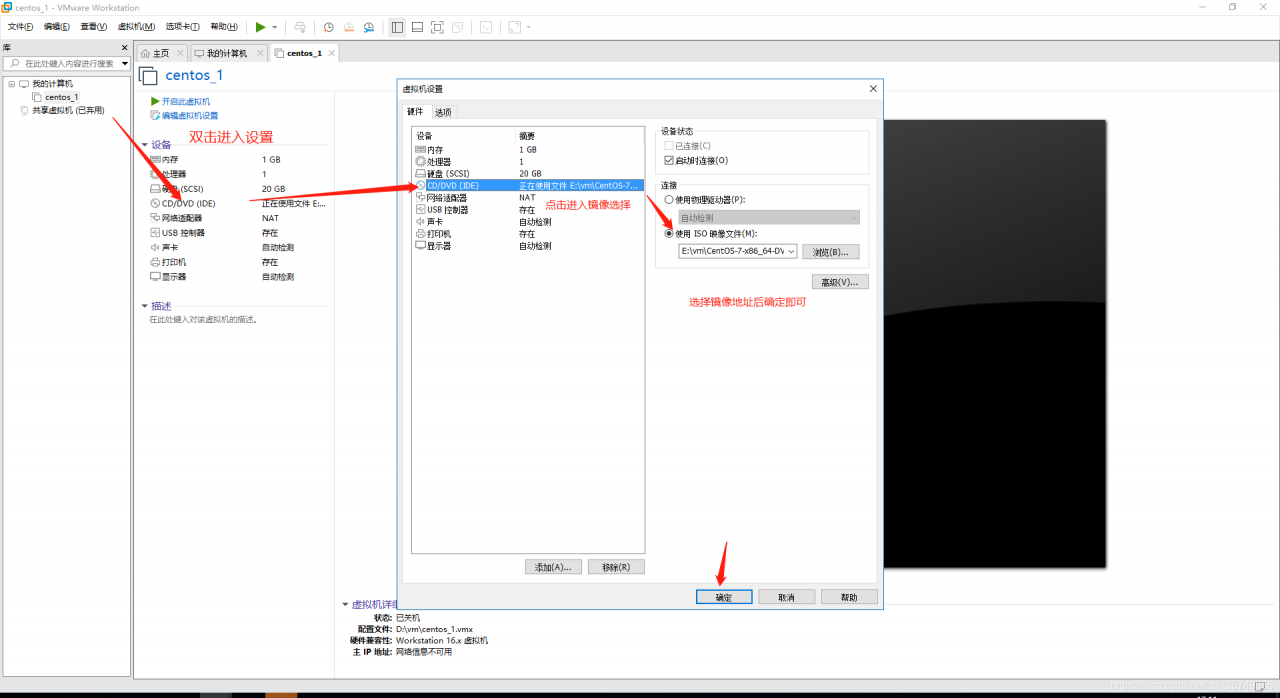Click the 内存 memory icon in settings dialog list

(x=420, y=149)
